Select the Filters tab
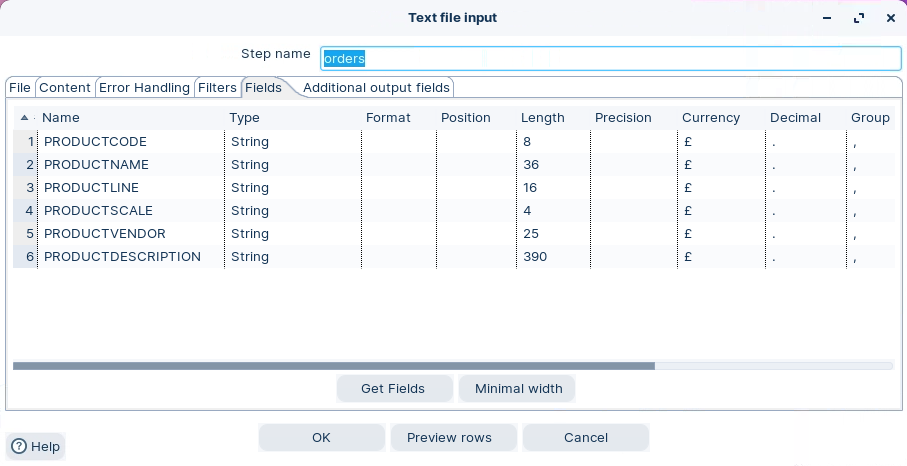The width and height of the screenshot is (907, 466). [217, 88]
